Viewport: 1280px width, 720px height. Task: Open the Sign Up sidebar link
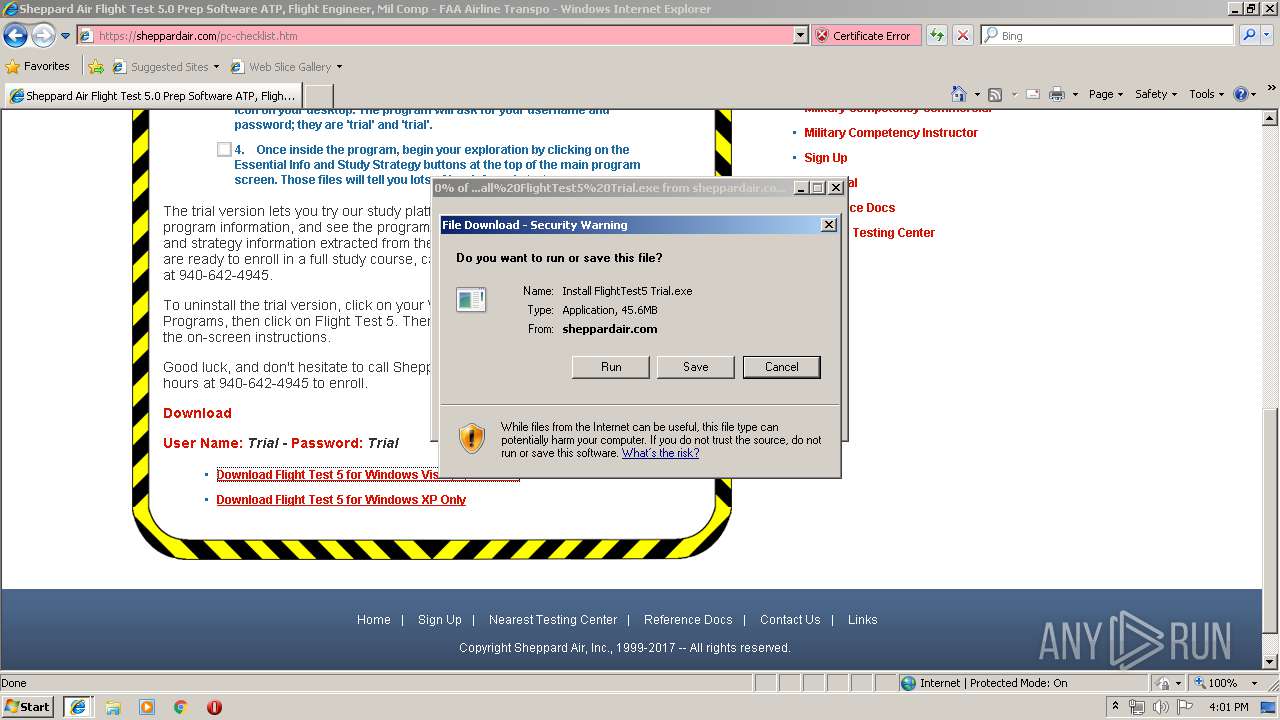826,157
